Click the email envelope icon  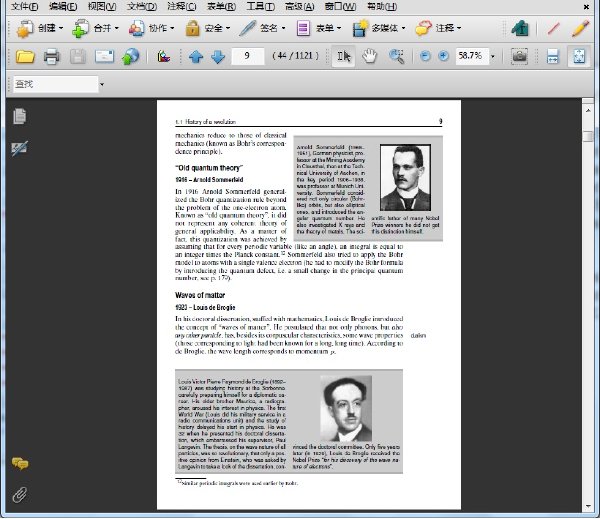tap(104, 57)
